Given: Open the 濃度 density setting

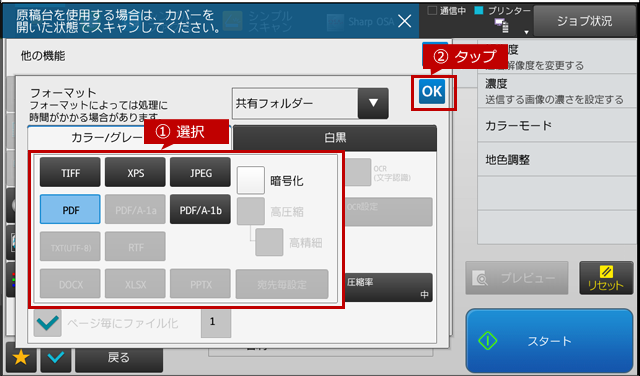Looking at the screenshot, I should click(x=557, y=91).
